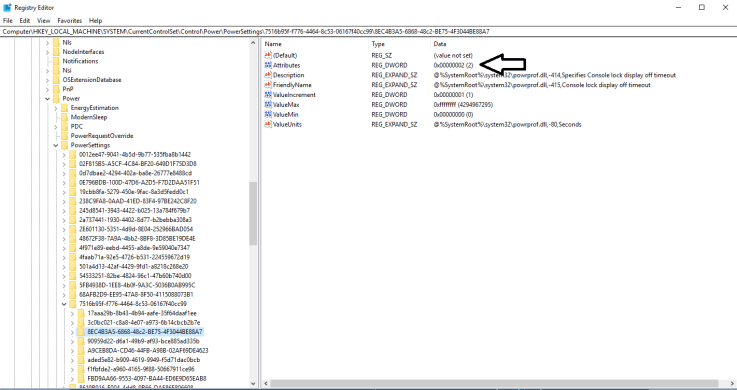Click the registry path address bar
This screenshot has width=737, height=390.
click(x=368, y=31)
